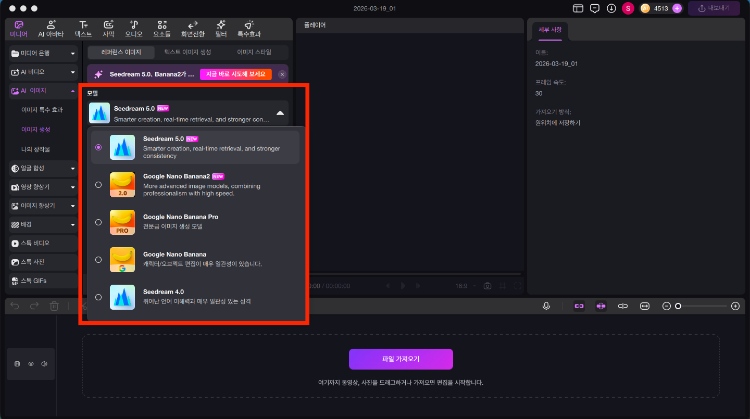
Task: Click the trash delete icon in timeline toolbar
Action: point(54,306)
